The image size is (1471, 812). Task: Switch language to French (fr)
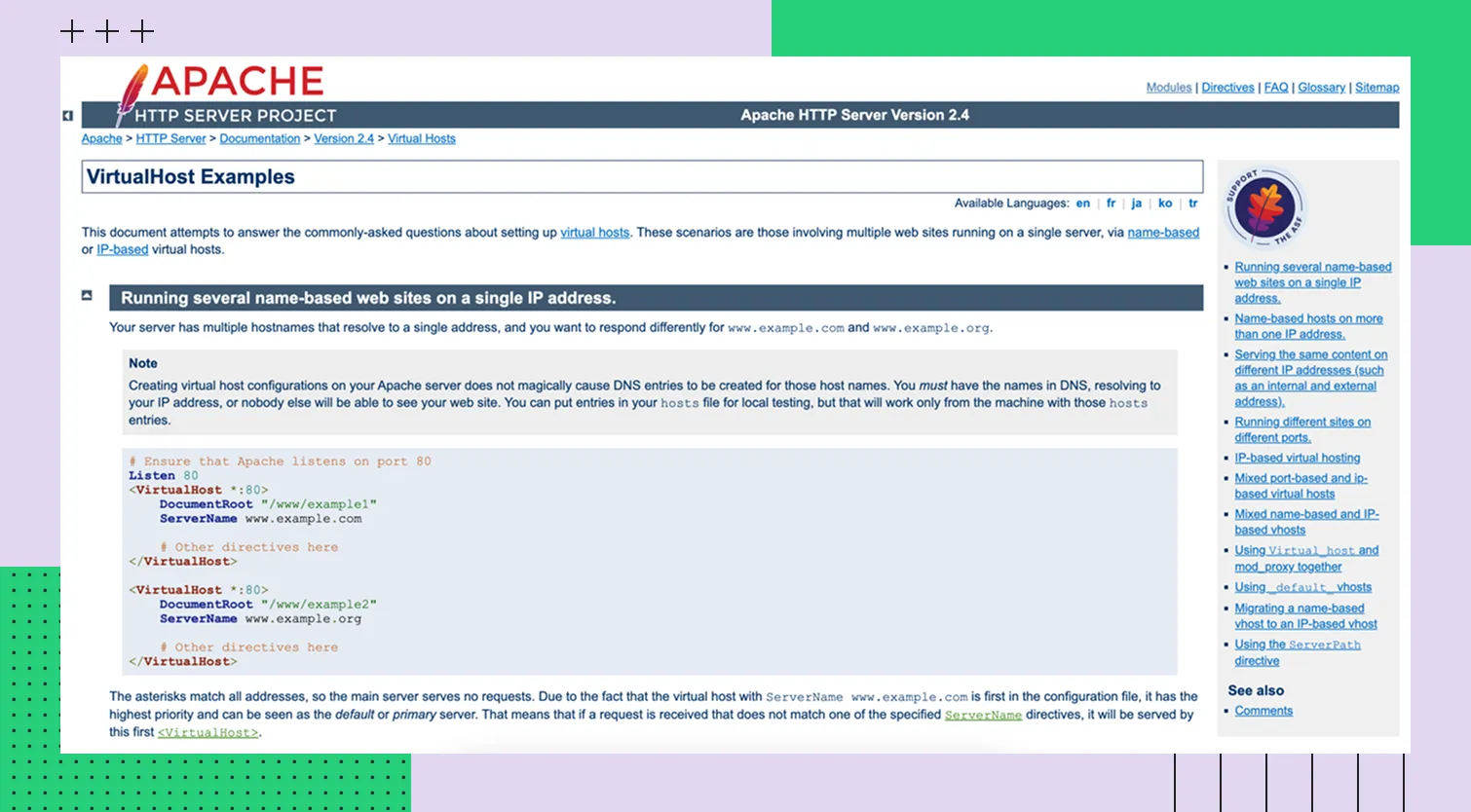tap(1111, 203)
